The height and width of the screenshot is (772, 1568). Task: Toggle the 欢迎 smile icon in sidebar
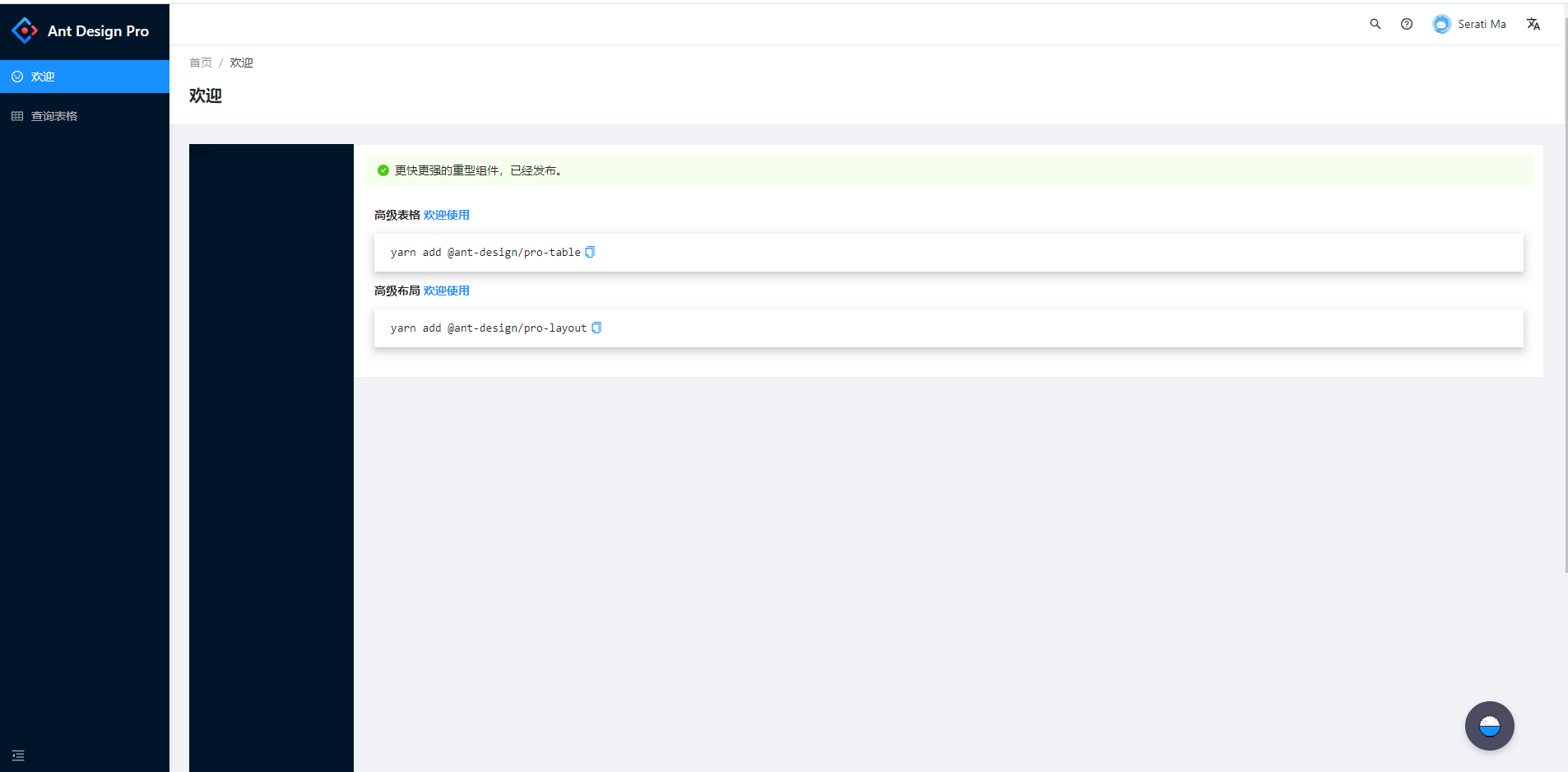pyautogui.click(x=17, y=76)
